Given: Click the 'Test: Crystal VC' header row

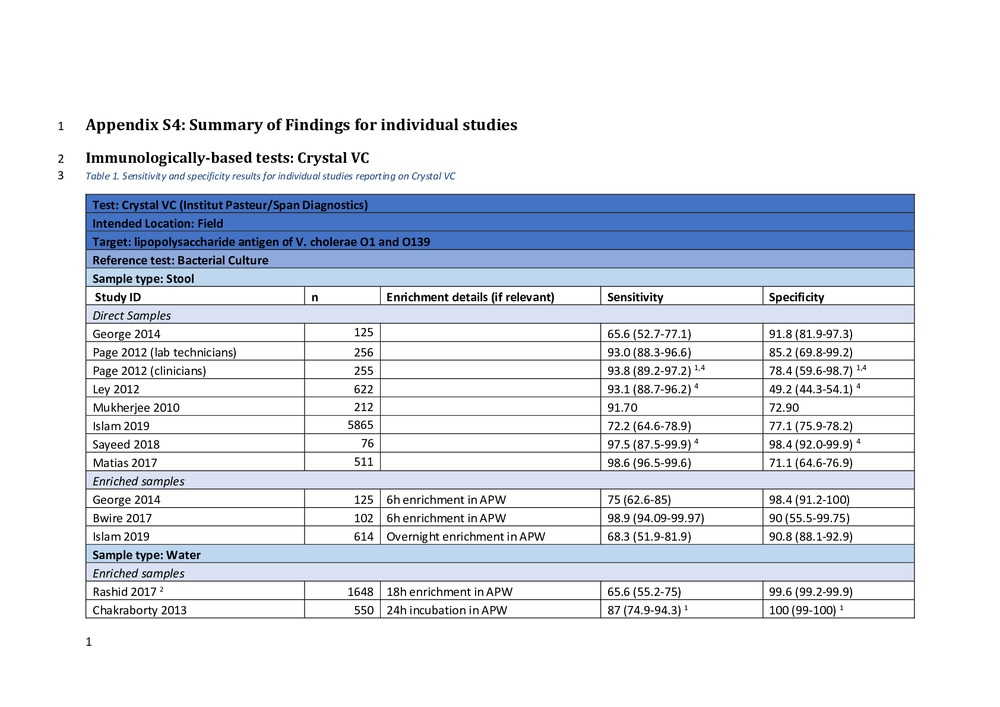Looking at the screenshot, I should pyautogui.click(x=231, y=205).
